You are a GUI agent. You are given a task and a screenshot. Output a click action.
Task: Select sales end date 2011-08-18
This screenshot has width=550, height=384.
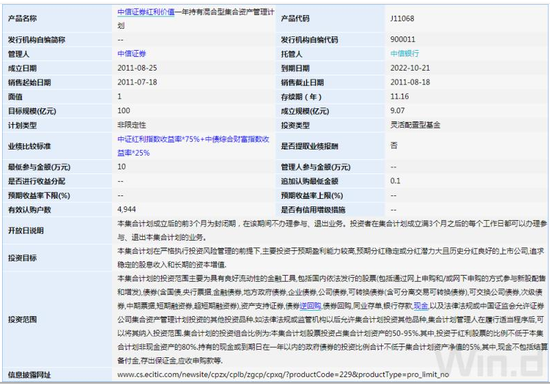pyautogui.click(x=410, y=82)
